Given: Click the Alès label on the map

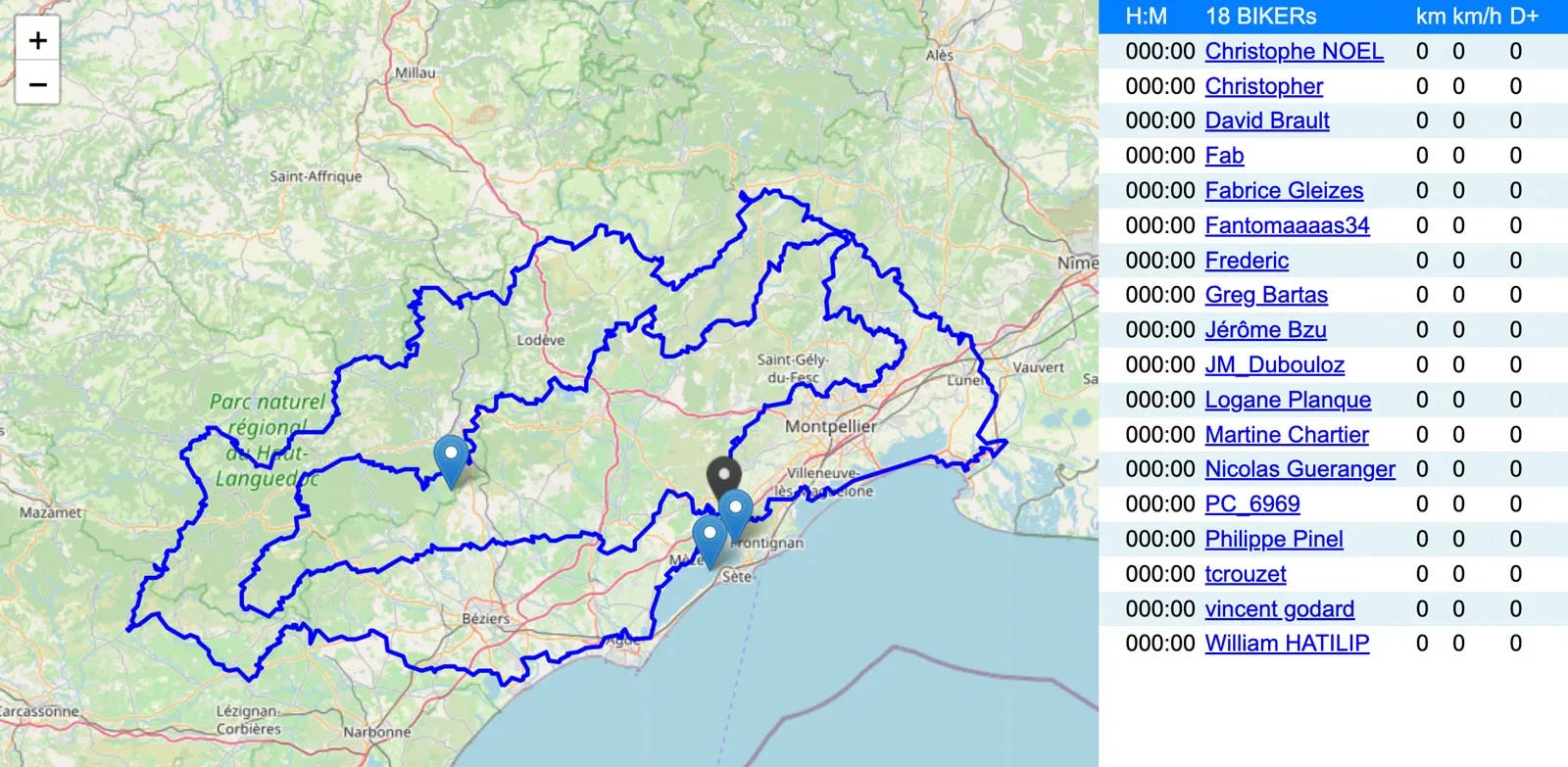Looking at the screenshot, I should (940, 55).
